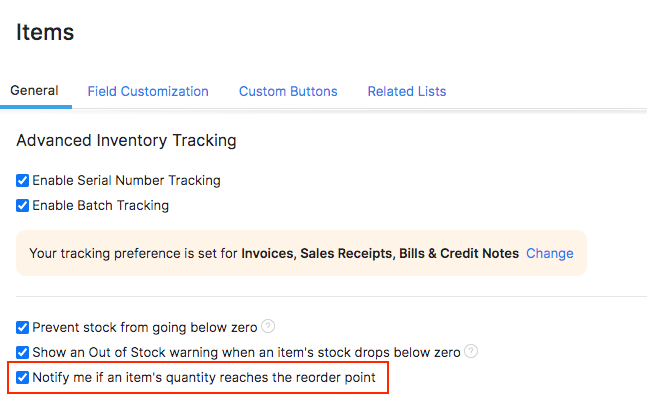
Task: Click the 'Enable Serial Number Tracking' label text
Action: (x=126, y=181)
